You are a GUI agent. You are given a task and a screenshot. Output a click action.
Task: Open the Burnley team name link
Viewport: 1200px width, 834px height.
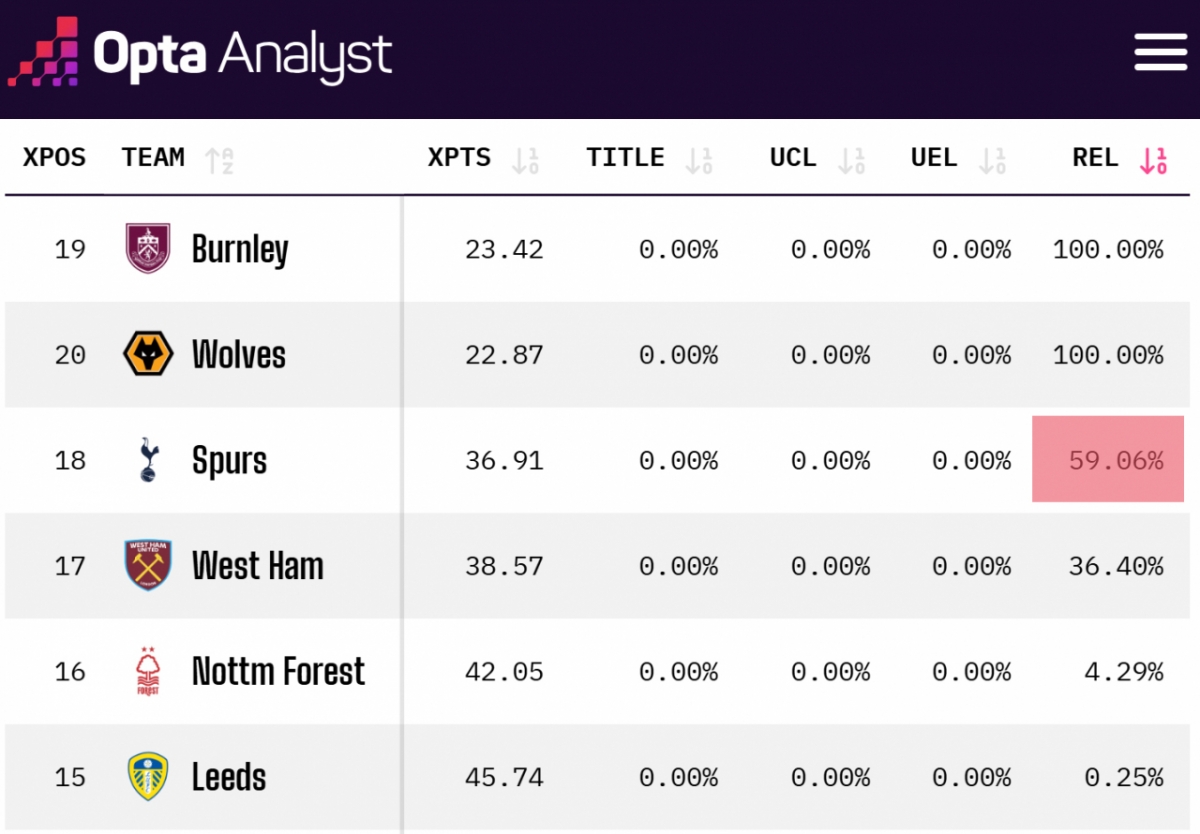(240, 249)
